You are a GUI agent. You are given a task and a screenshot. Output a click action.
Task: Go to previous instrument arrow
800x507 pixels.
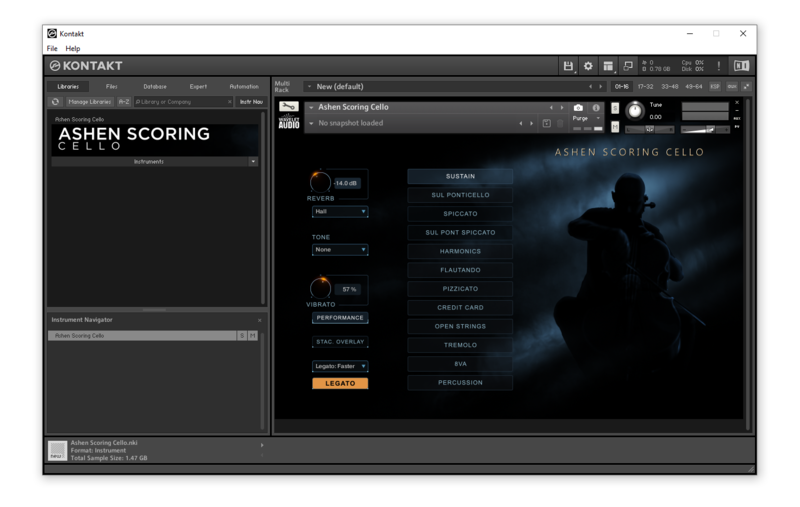(x=551, y=108)
